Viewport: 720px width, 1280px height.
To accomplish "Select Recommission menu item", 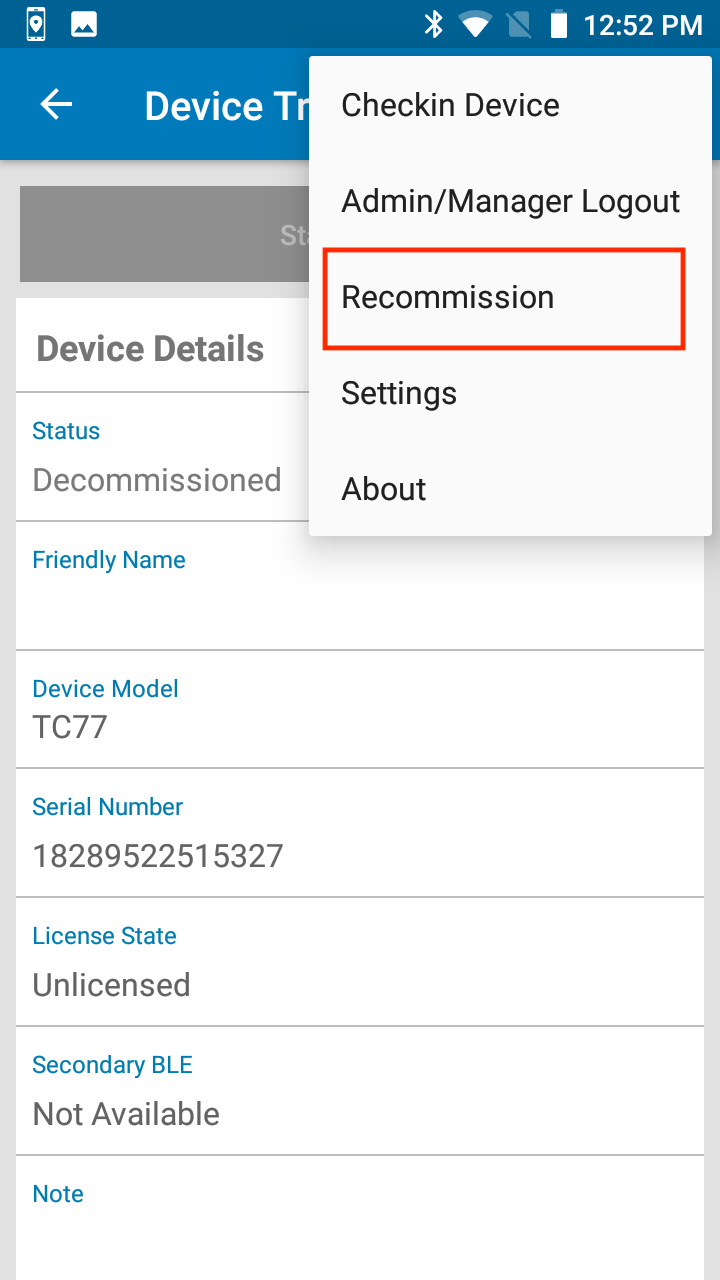I will [x=504, y=298].
